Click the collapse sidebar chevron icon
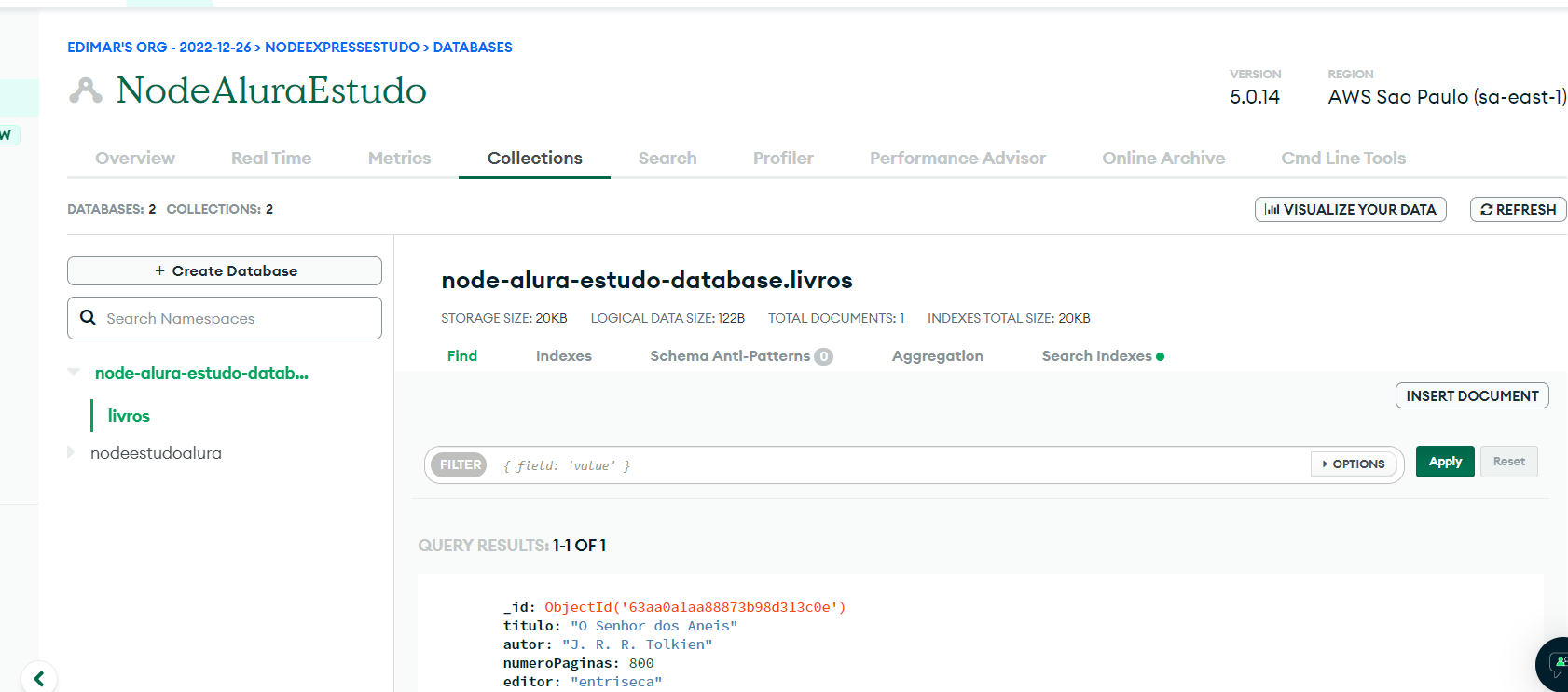The height and width of the screenshot is (692, 1568). [x=38, y=678]
